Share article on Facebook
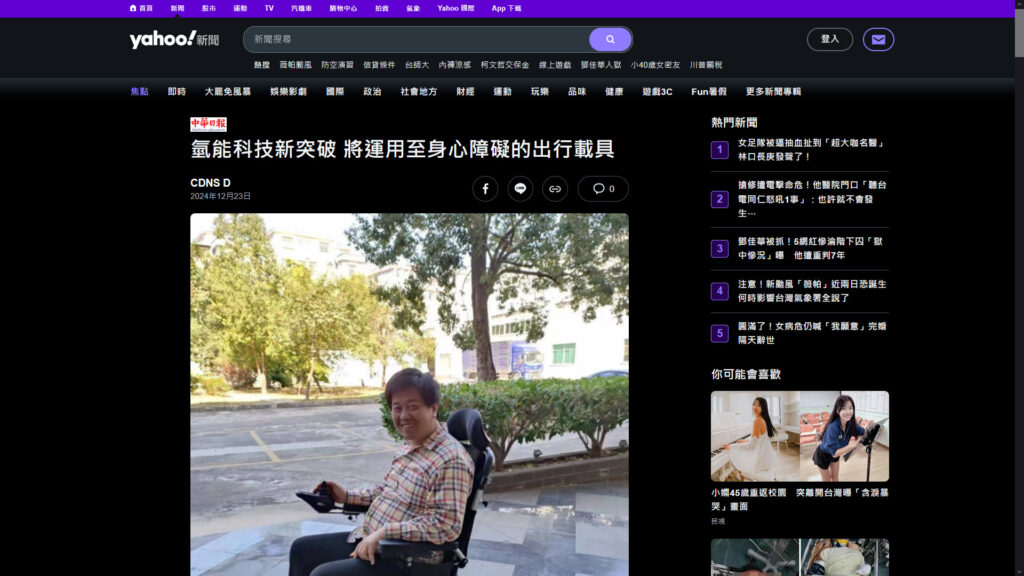1024x576 pixels. [485, 188]
